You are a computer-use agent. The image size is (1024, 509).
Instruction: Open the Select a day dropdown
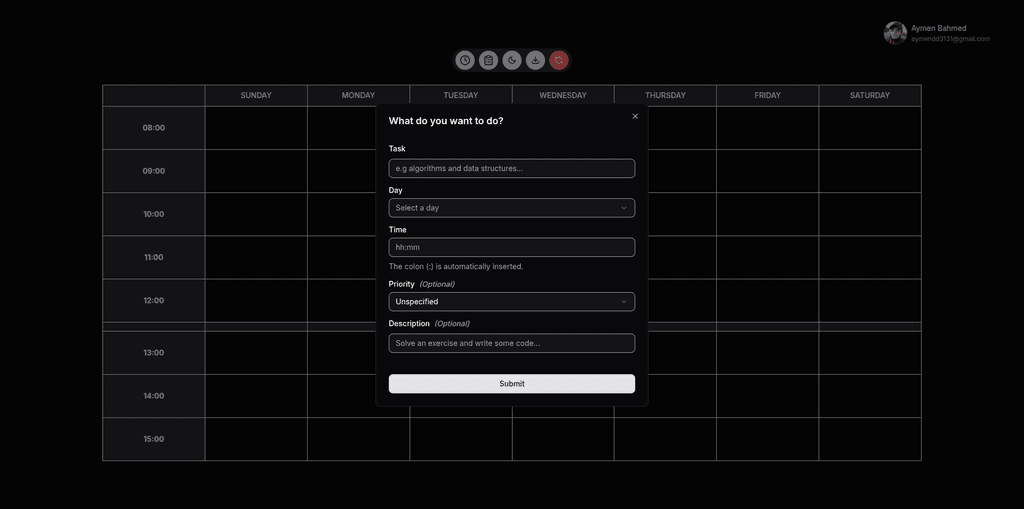click(x=511, y=208)
